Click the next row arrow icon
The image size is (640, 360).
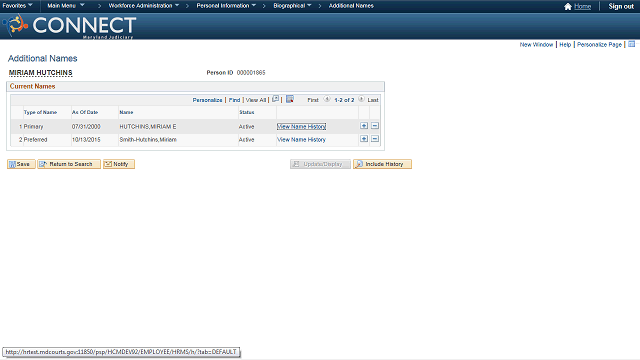coord(361,99)
